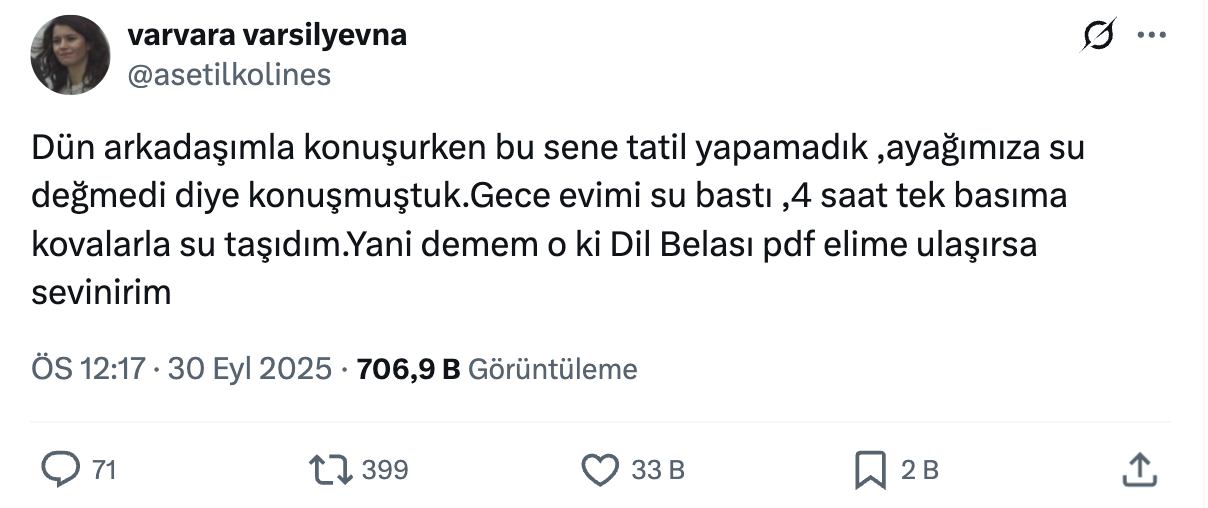Screen dimensions: 1208x508
Task: Click the repost count 399
Action: pyautogui.click(x=385, y=470)
